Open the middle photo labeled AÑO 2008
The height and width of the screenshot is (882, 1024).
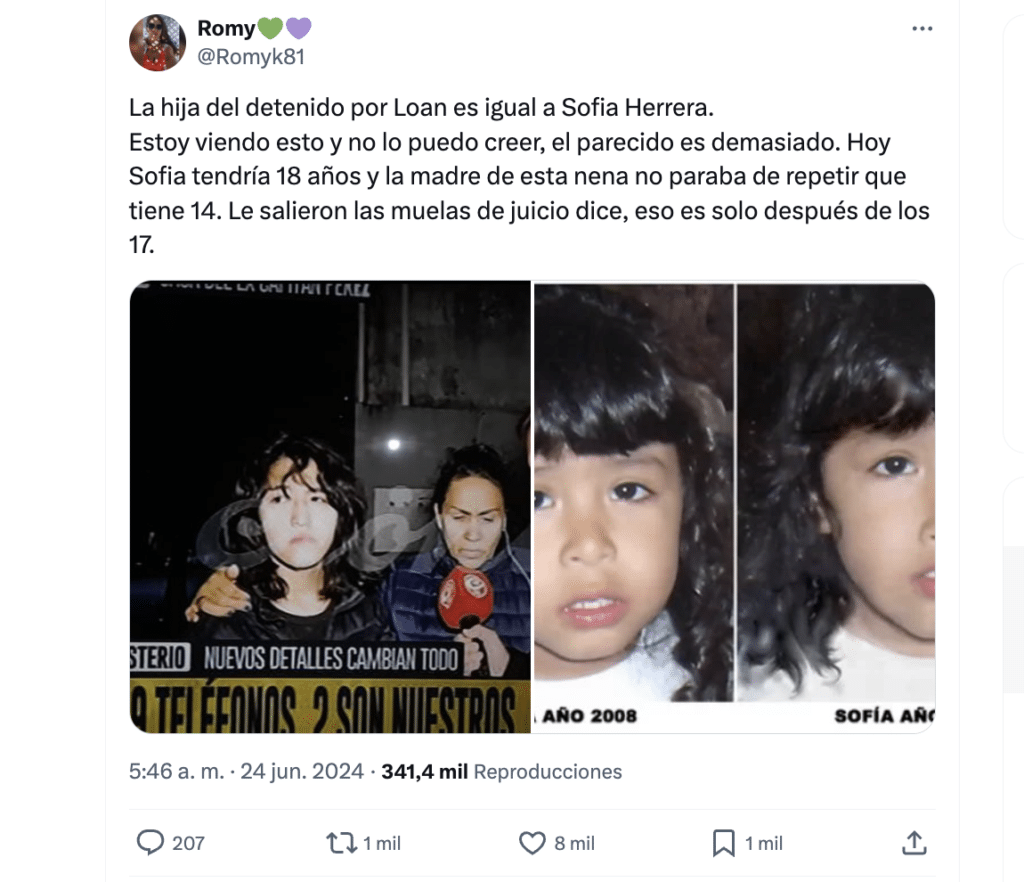point(633,507)
